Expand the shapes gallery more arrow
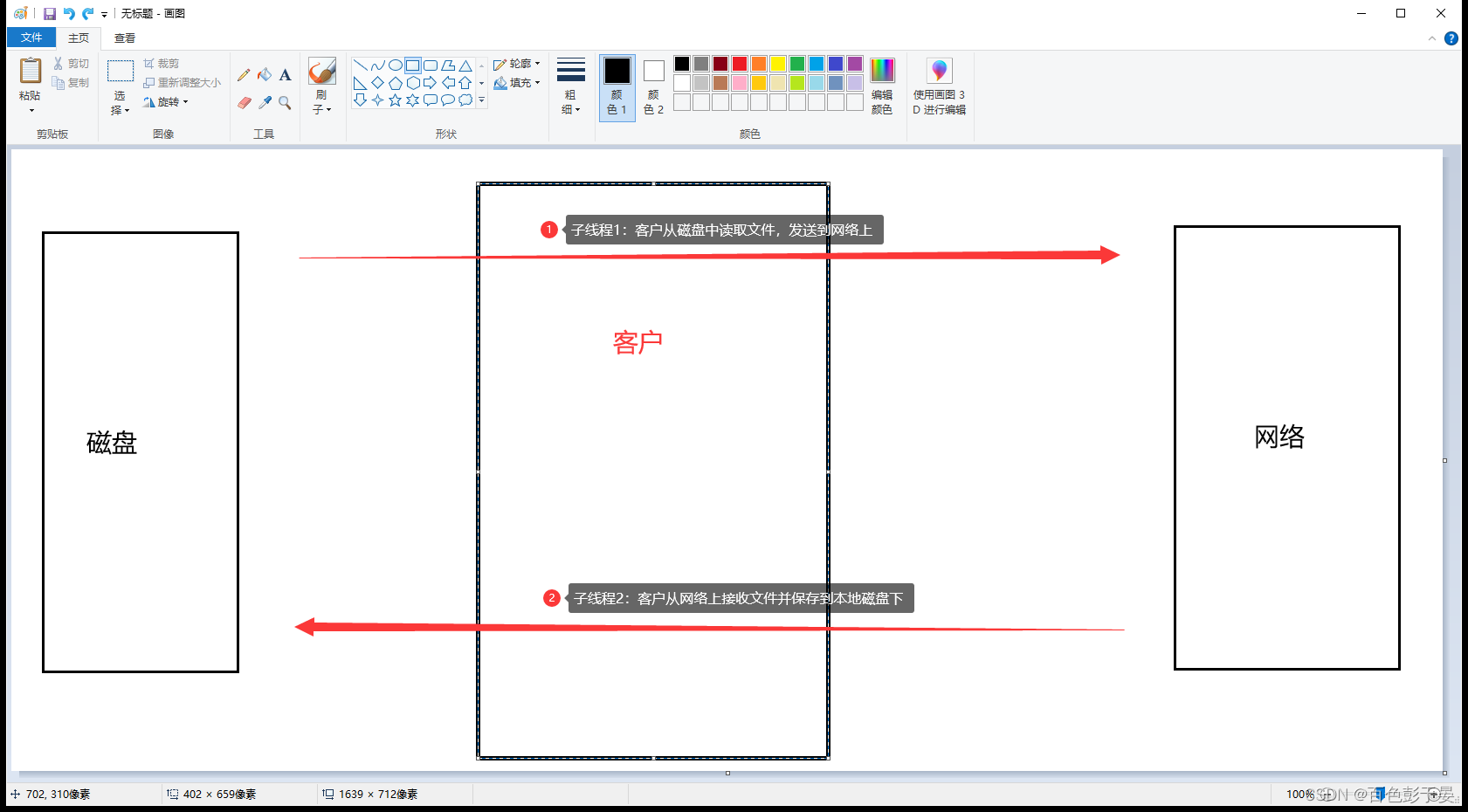 tap(481, 100)
